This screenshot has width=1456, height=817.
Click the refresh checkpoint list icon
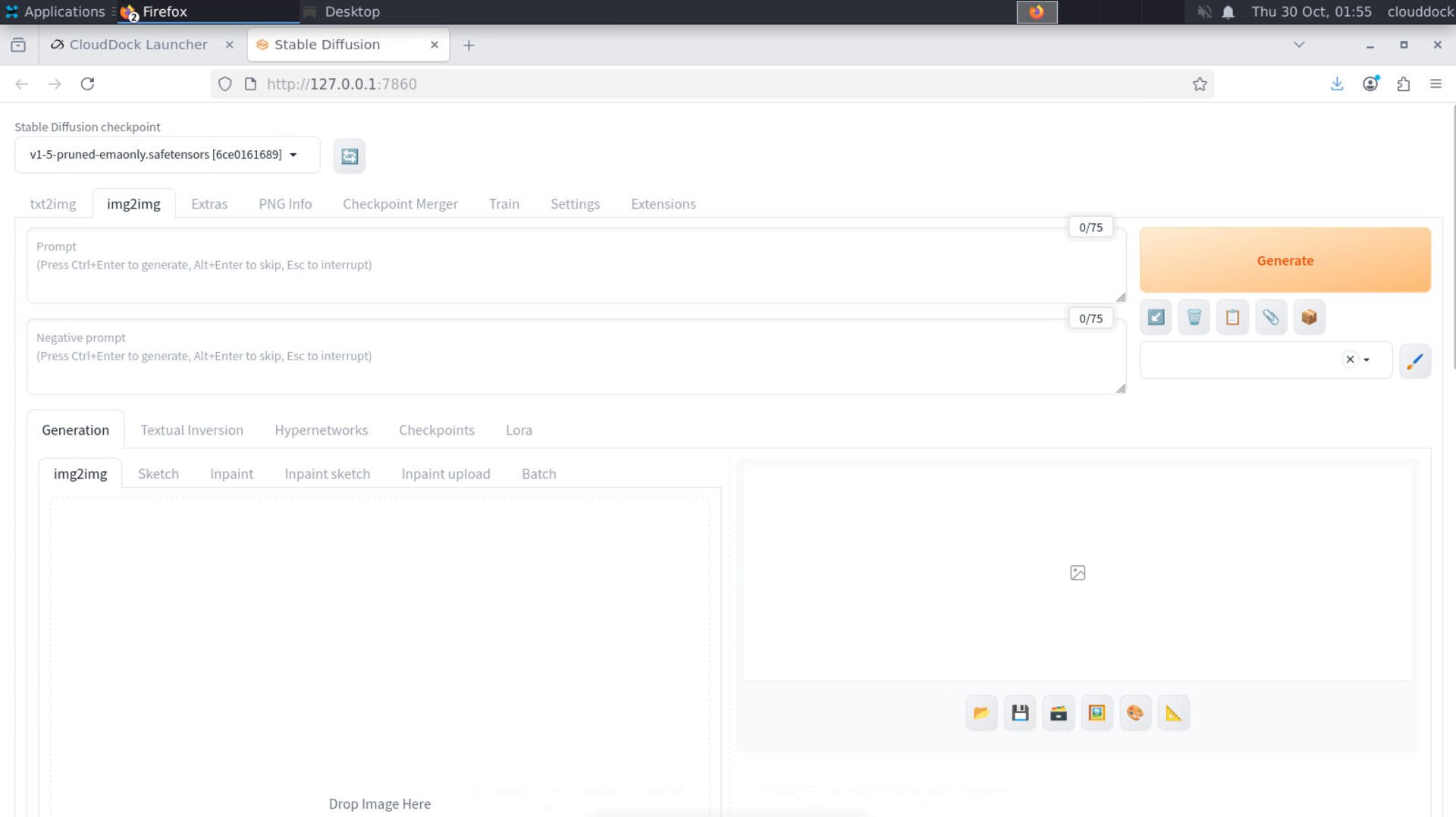[x=349, y=156]
